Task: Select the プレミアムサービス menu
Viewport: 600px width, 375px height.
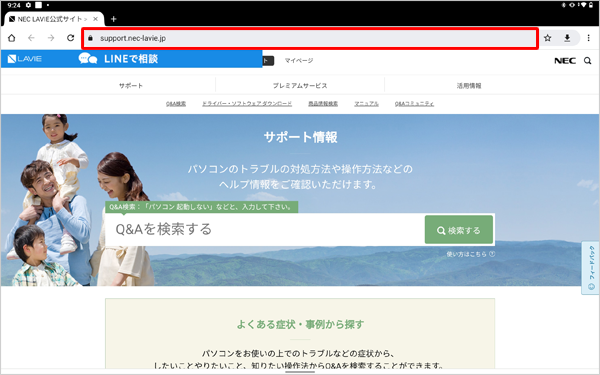Action: click(300, 85)
